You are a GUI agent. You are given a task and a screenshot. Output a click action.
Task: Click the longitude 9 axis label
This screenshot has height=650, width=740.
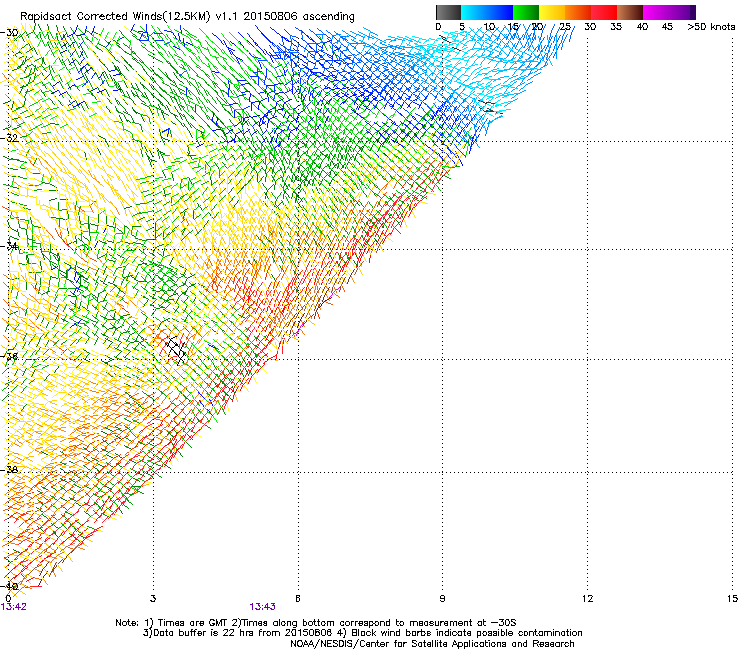(x=442, y=599)
